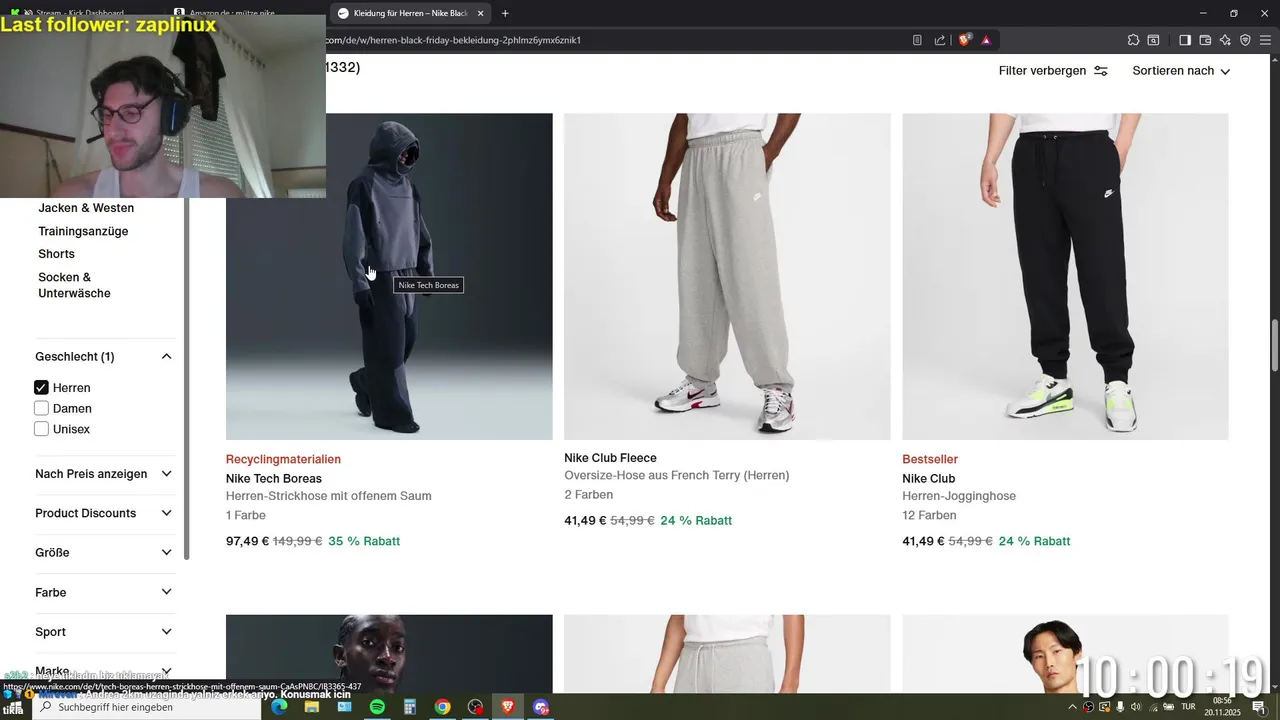
Task: Click the Windows Start button
Action: tap(14, 707)
